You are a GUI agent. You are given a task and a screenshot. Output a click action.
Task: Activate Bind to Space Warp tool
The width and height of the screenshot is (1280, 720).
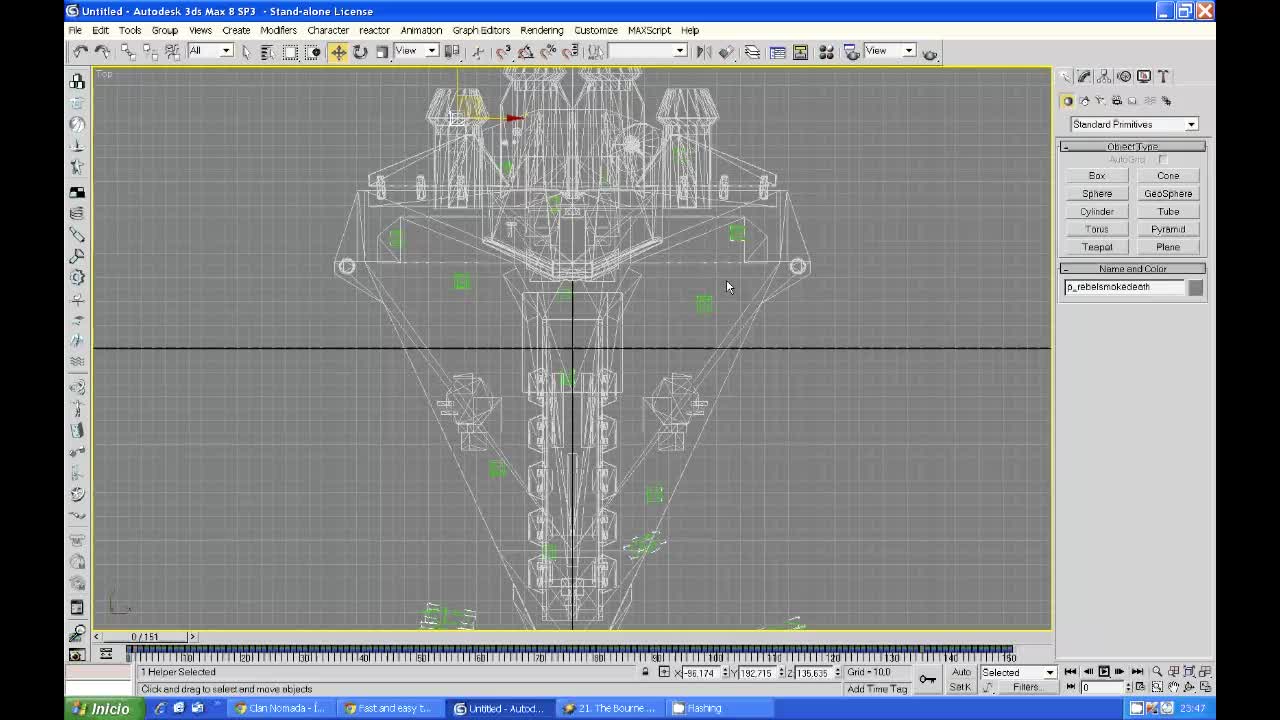click(x=172, y=52)
